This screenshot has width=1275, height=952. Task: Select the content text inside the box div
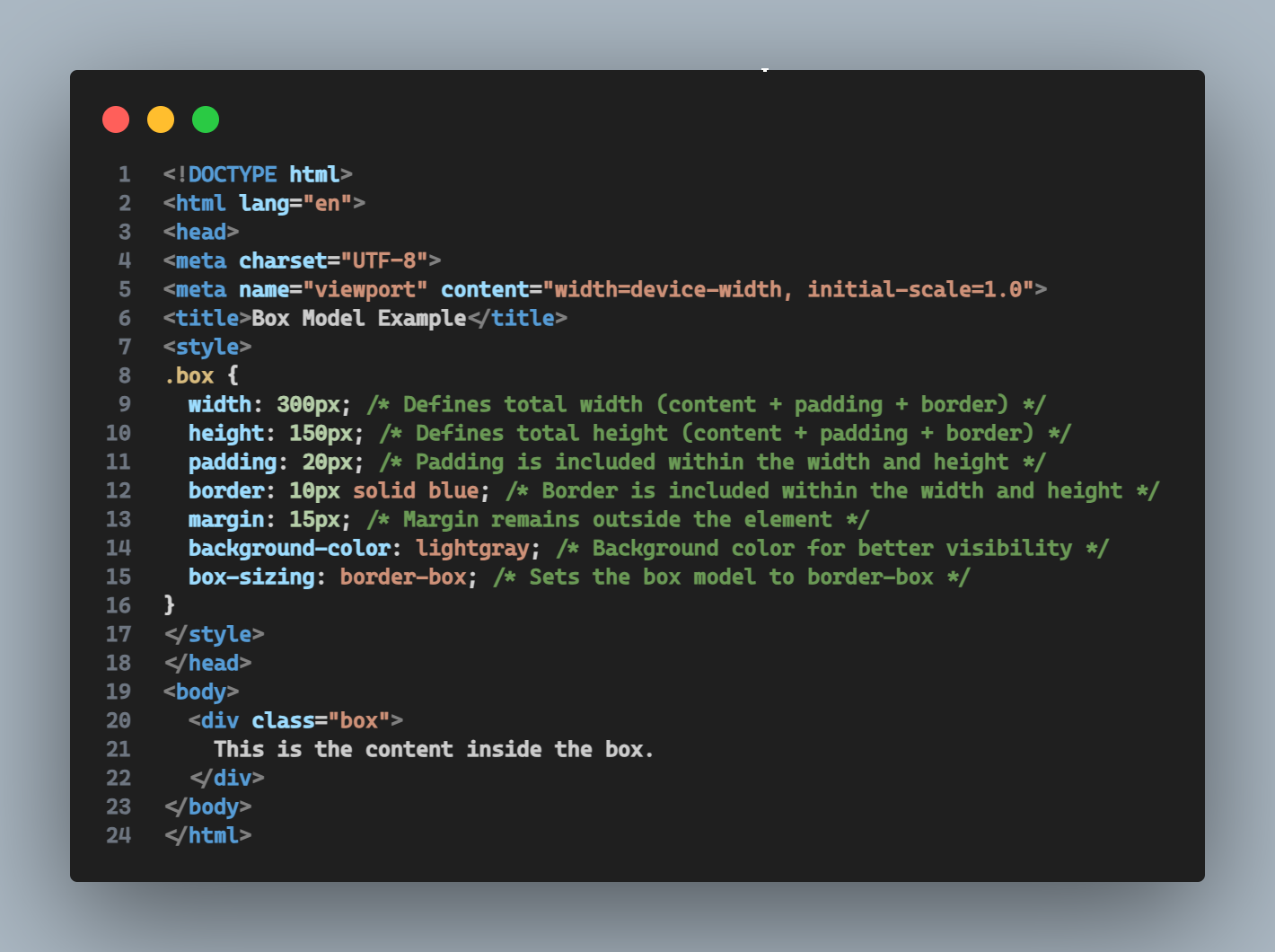coord(434,749)
